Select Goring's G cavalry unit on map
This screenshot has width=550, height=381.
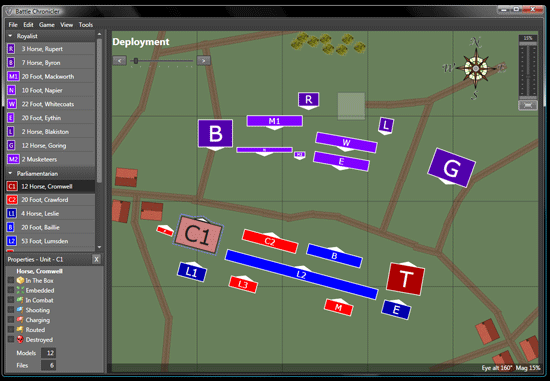(451, 168)
